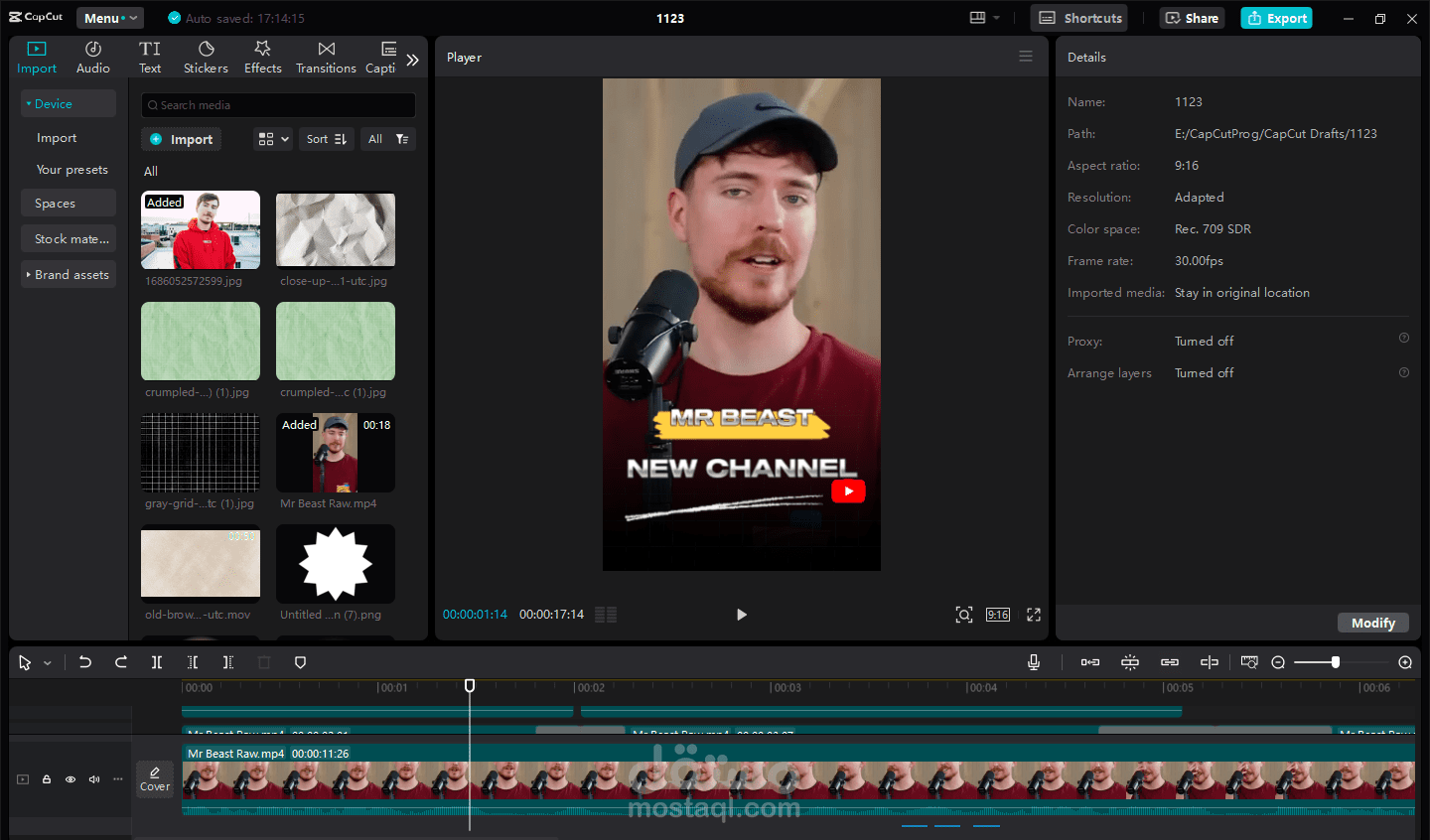Open the Arrange layers help icon
Viewport: 1430px width, 840px height.
[1404, 372]
